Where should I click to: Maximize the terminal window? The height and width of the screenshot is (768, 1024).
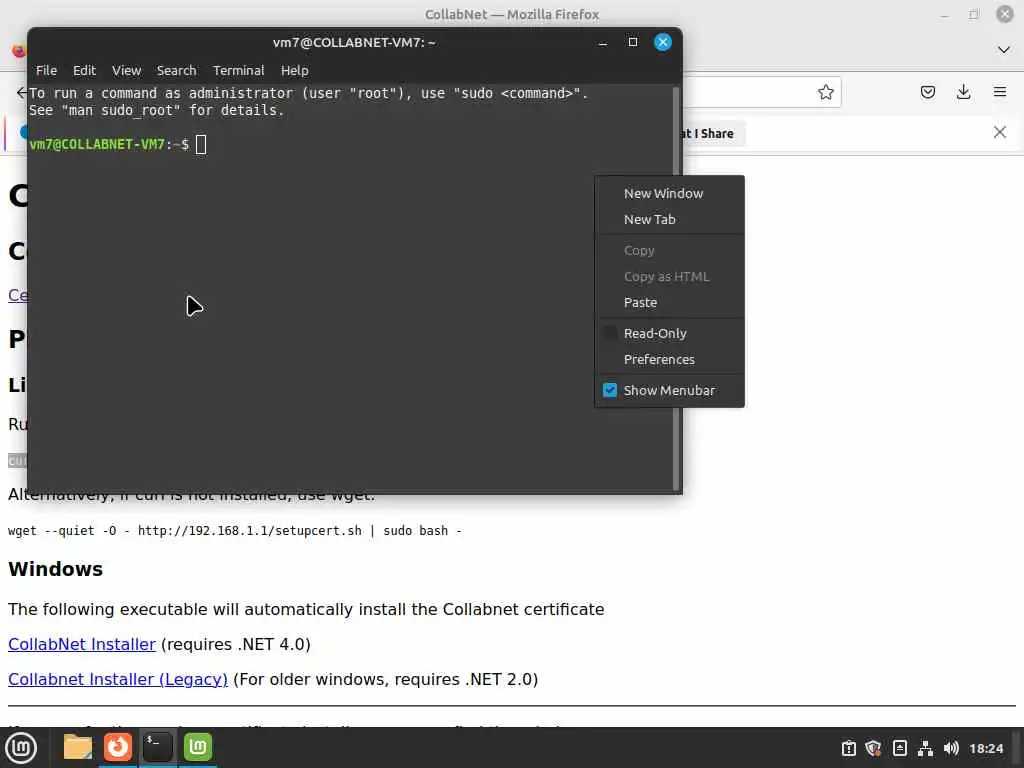(632, 42)
